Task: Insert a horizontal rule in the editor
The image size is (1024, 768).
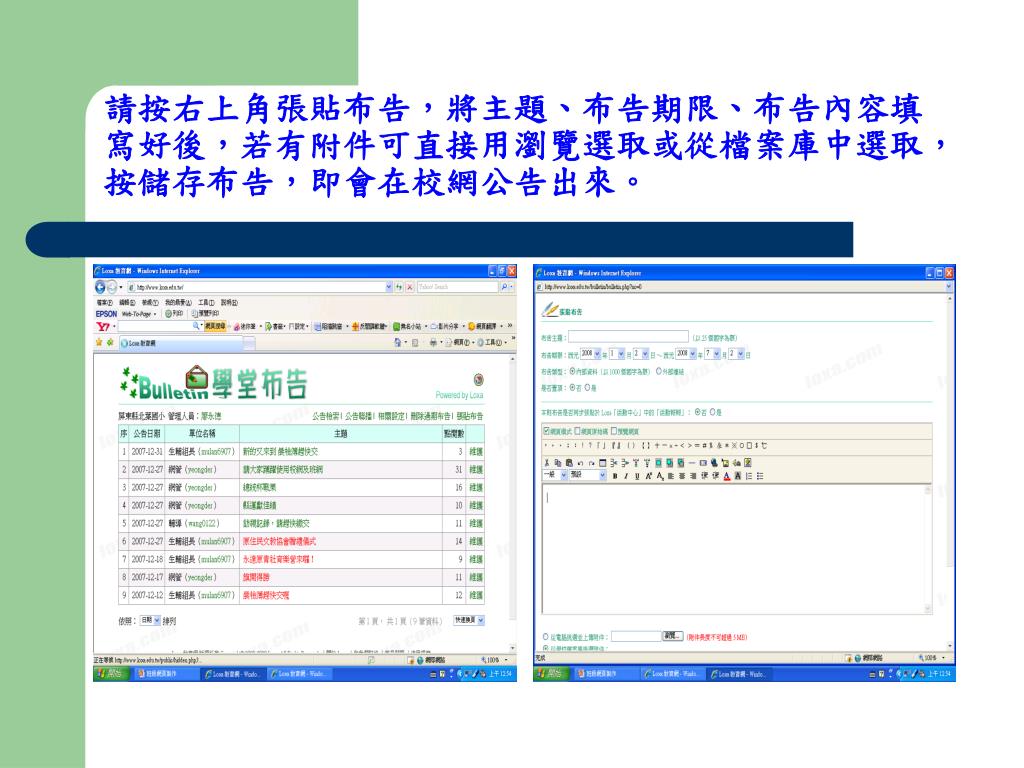Action: point(692,463)
